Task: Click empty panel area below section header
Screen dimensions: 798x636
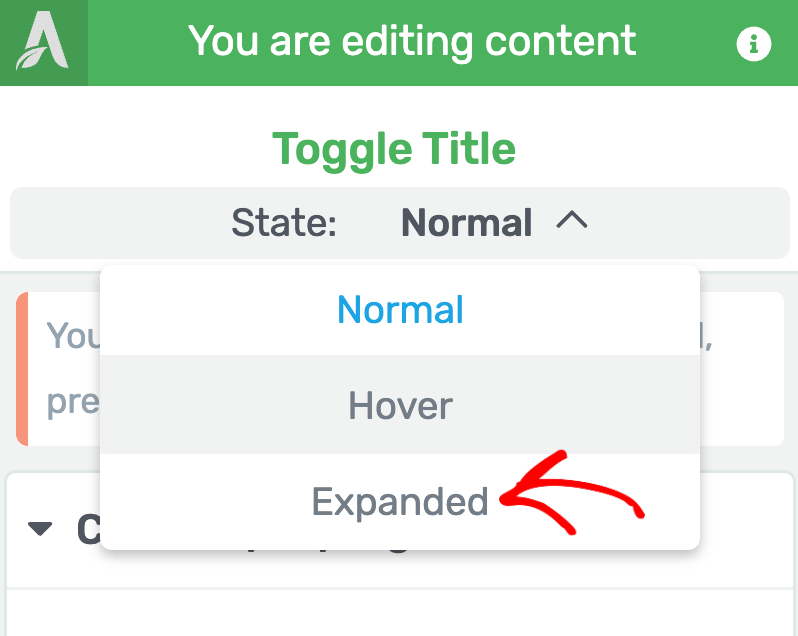Action: (400, 613)
